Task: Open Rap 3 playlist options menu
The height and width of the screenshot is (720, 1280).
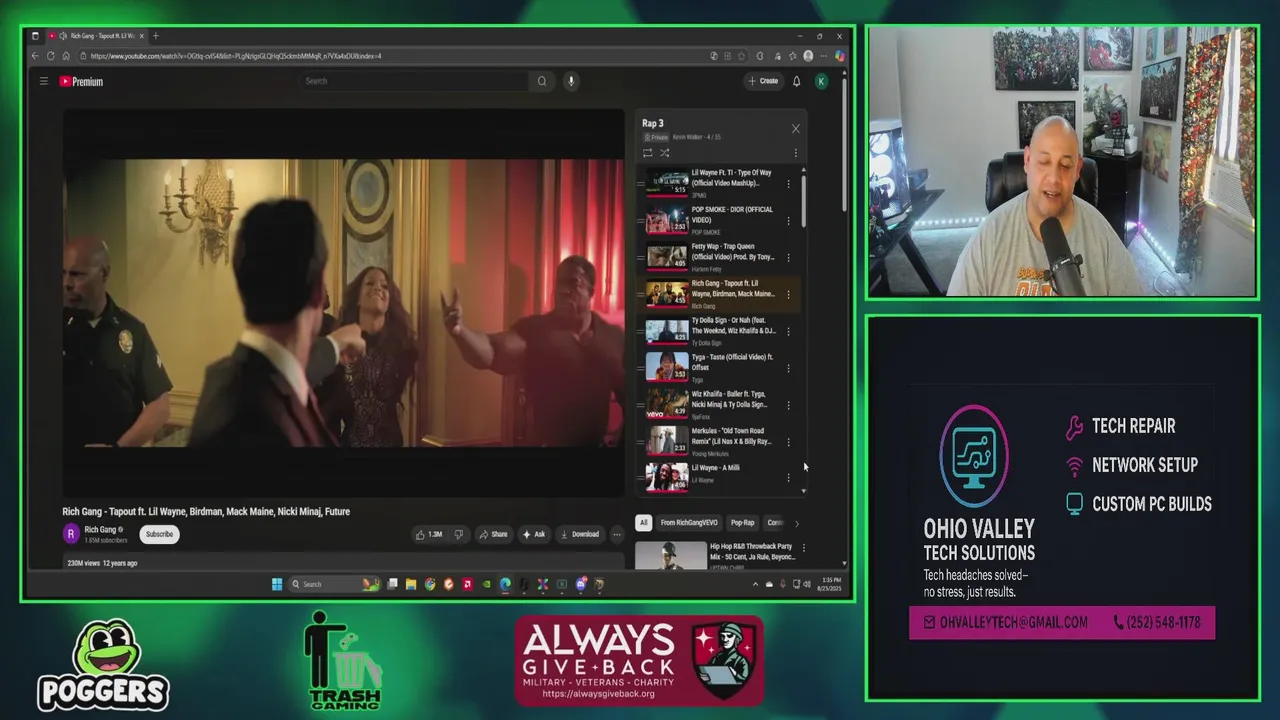Action: pyautogui.click(x=796, y=153)
